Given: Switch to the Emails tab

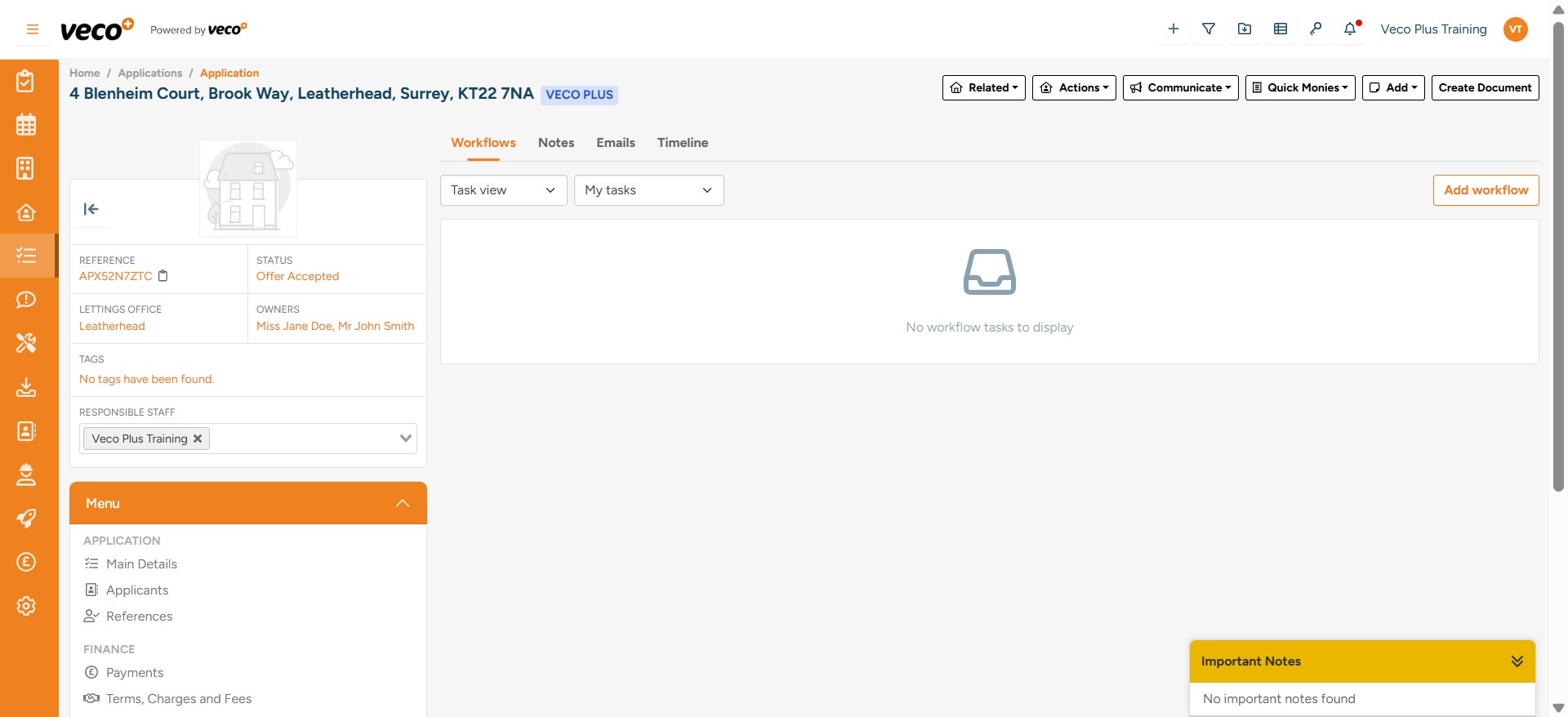Looking at the screenshot, I should pos(616,143).
